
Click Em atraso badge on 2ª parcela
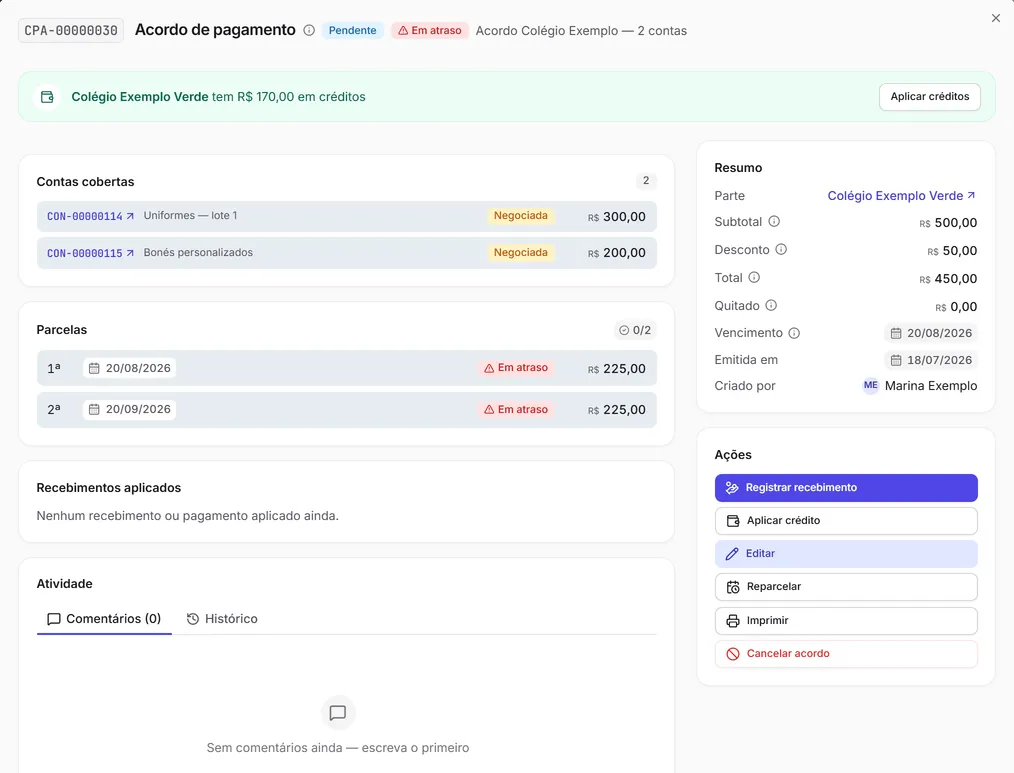point(516,409)
